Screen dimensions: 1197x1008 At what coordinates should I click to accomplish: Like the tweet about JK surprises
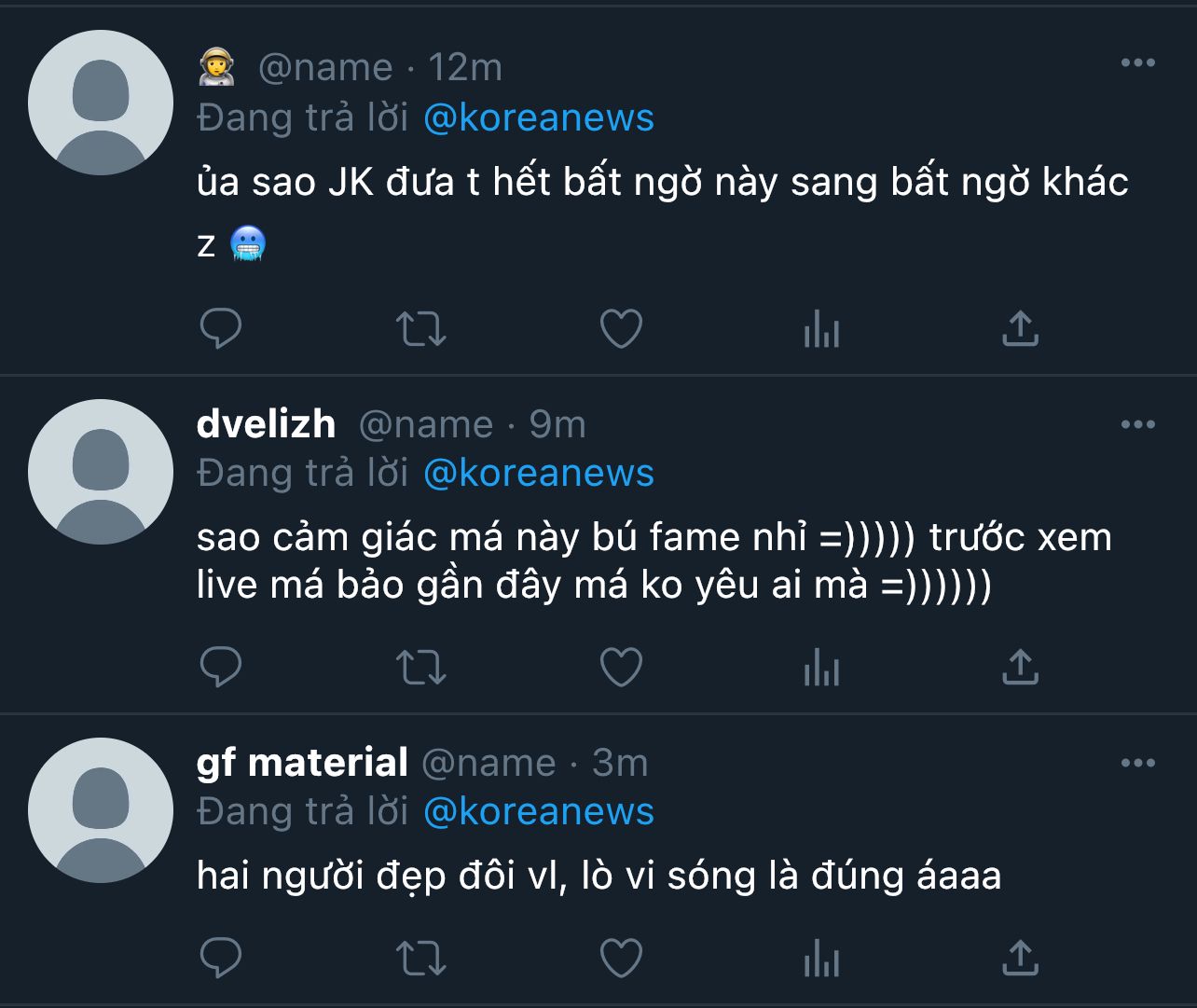621,328
